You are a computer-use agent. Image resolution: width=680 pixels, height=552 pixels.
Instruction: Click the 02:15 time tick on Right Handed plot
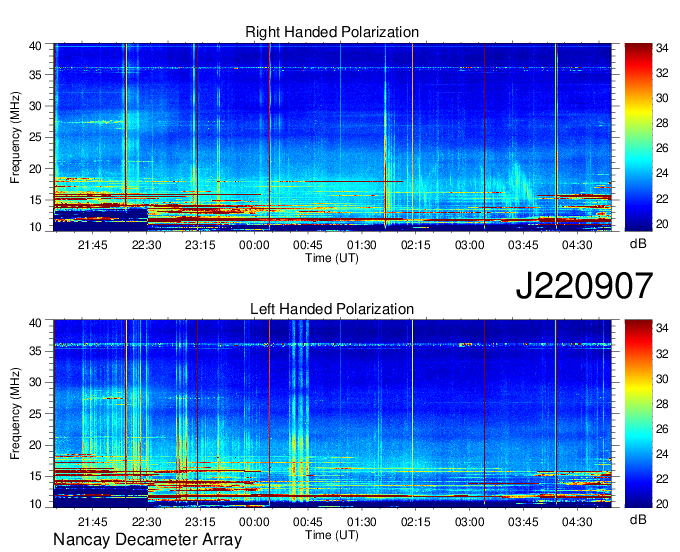click(415, 245)
